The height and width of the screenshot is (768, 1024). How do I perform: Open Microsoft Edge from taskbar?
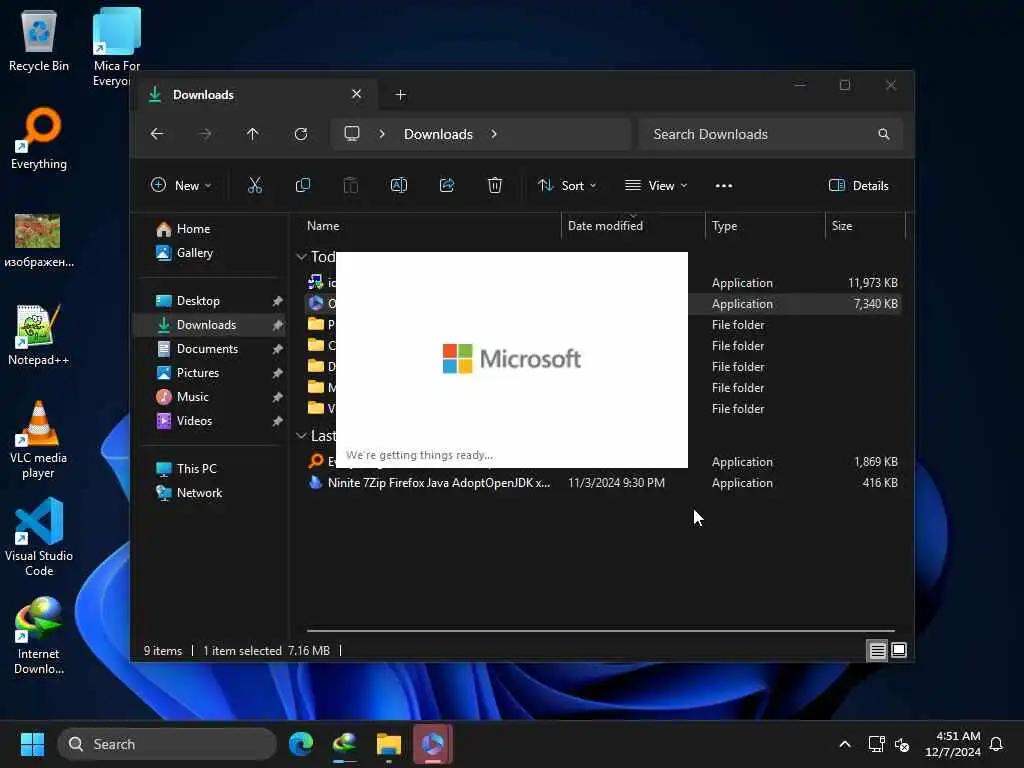301,744
